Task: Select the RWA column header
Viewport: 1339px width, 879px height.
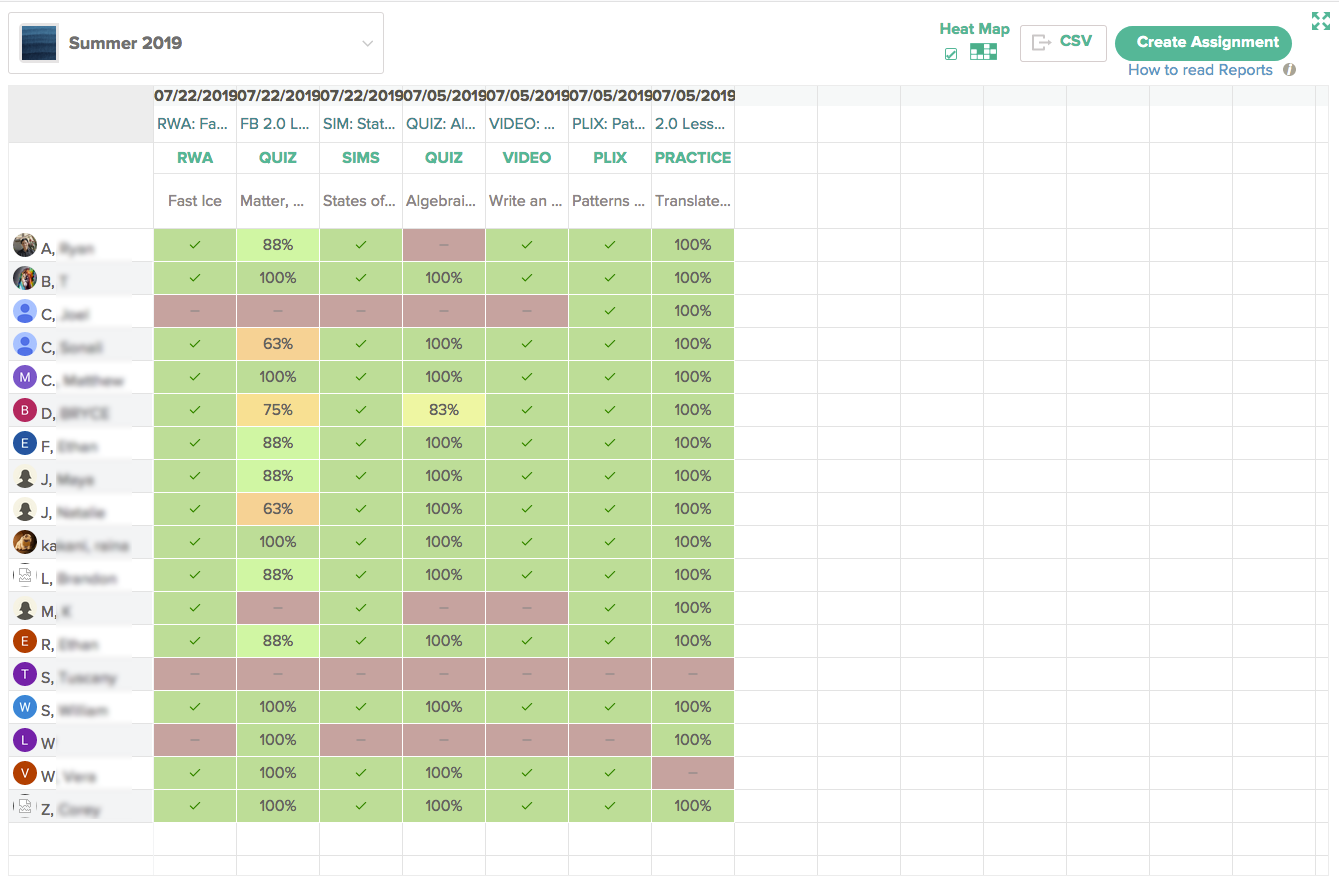Action: (x=195, y=158)
